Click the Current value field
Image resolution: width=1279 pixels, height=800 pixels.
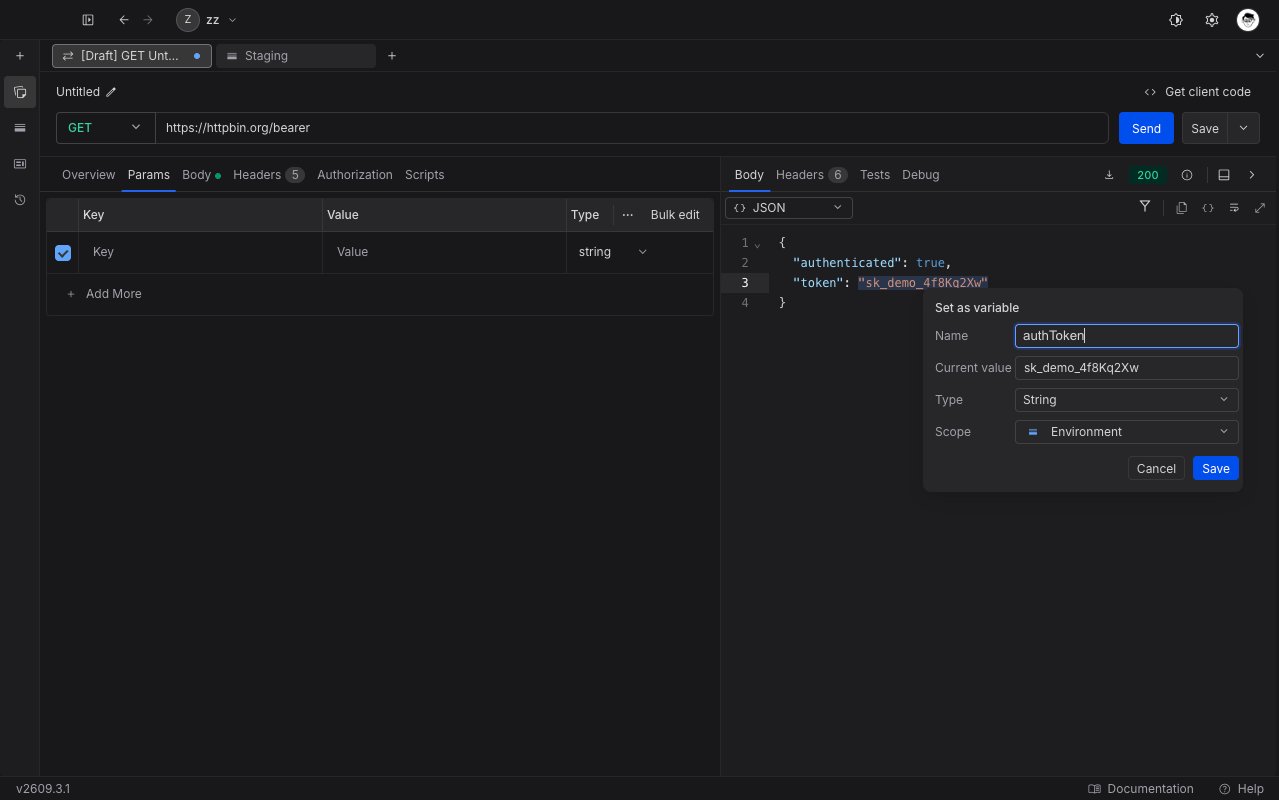[1126, 368]
